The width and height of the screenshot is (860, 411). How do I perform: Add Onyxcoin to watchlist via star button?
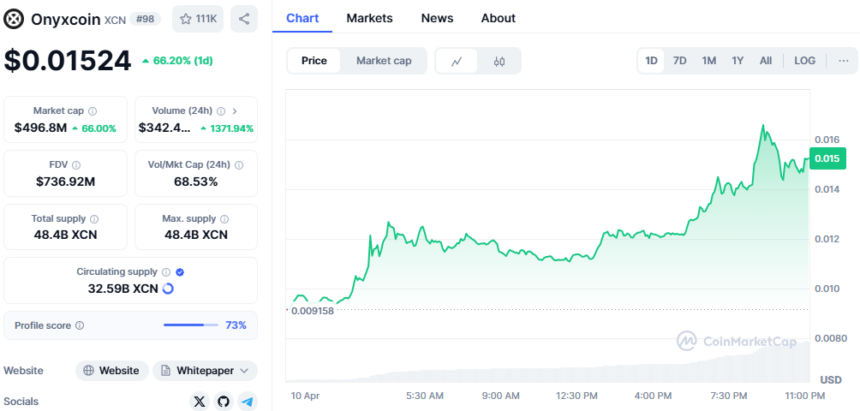click(x=197, y=18)
